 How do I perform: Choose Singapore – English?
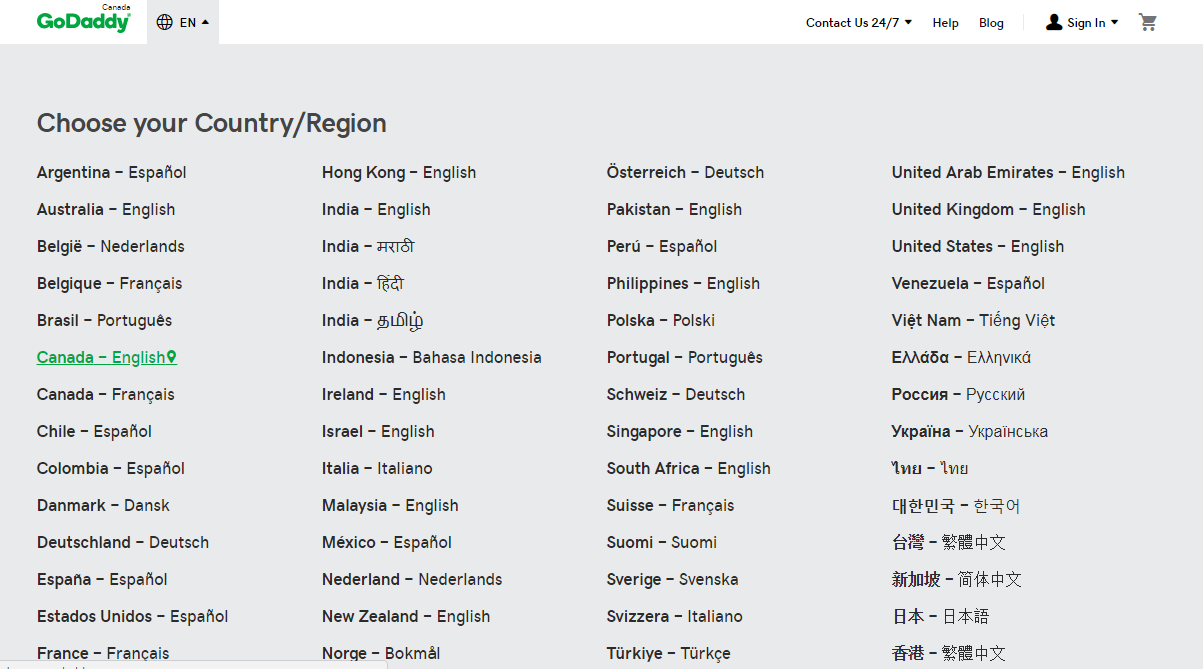(680, 431)
